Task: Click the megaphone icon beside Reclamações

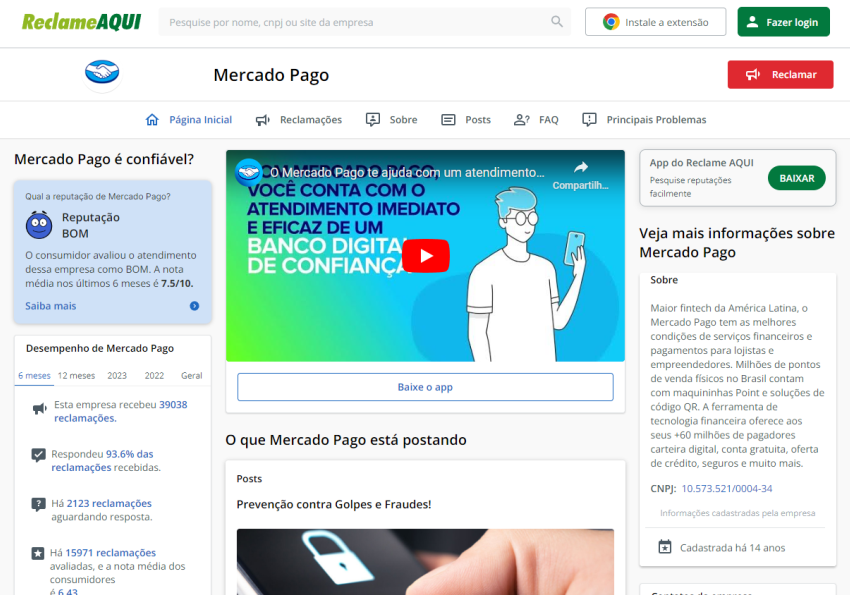Action: point(263,120)
